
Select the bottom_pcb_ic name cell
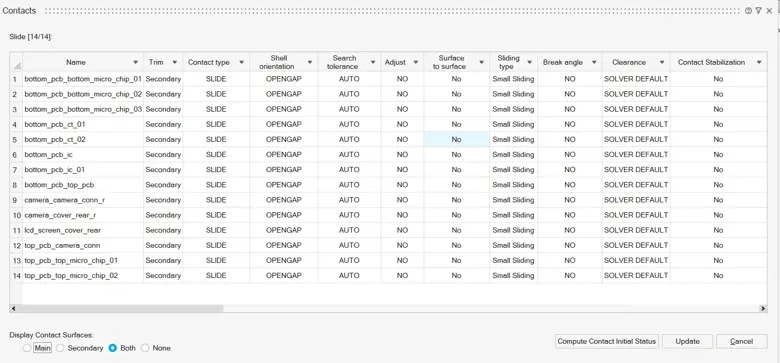tap(83, 155)
